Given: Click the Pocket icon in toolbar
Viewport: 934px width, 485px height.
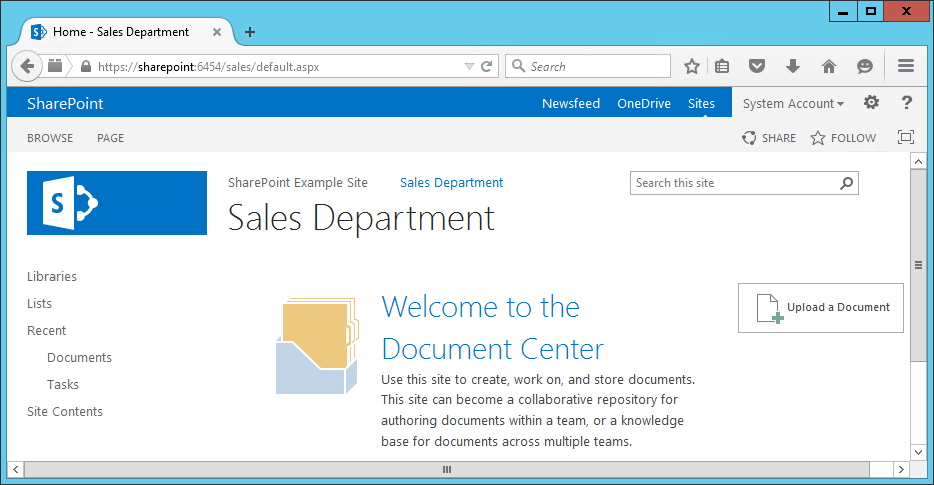Looking at the screenshot, I should click(x=756, y=66).
